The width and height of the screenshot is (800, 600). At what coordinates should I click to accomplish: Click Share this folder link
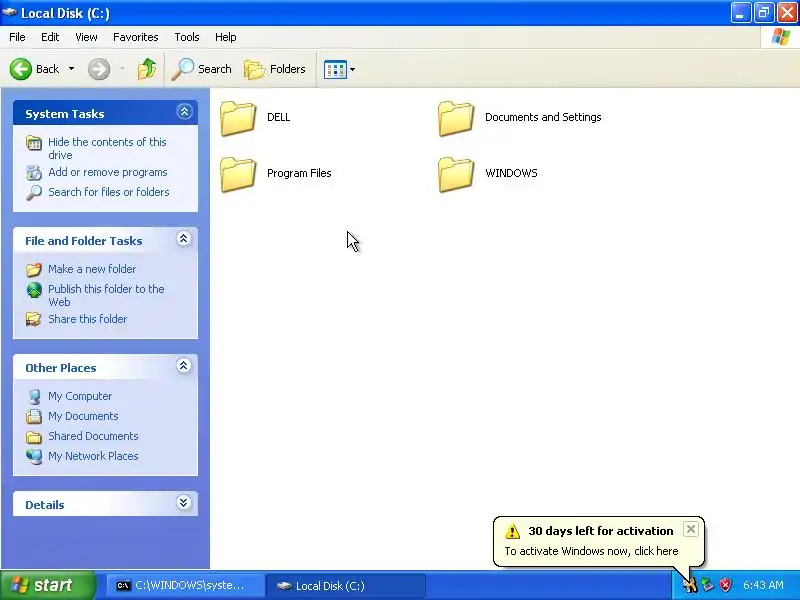[87, 319]
